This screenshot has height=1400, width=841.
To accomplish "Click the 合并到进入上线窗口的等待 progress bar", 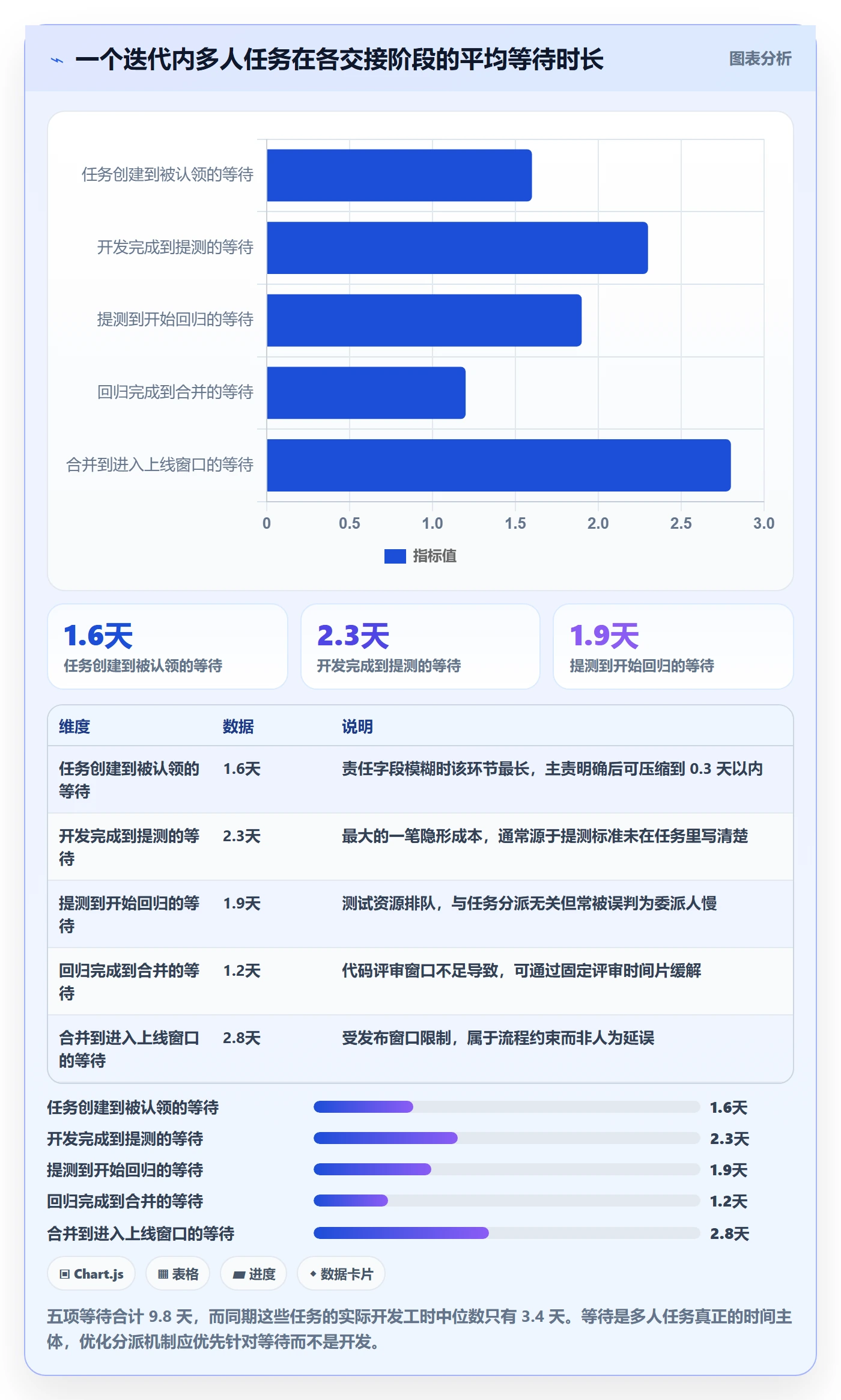I will click(x=506, y=1233).
